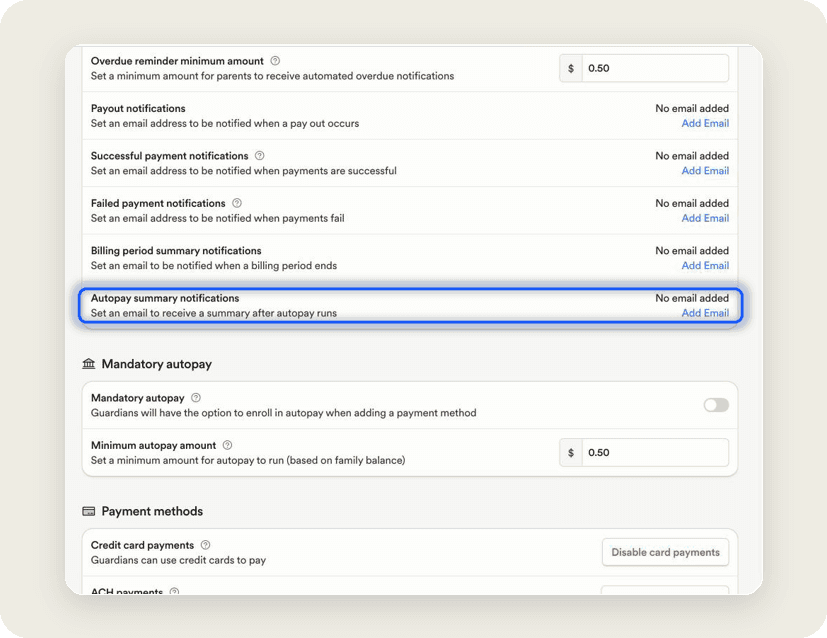This screenshot has height=638, width=827.
Task: Click the Disable card payments button
Action: click(x=665, y=552)
